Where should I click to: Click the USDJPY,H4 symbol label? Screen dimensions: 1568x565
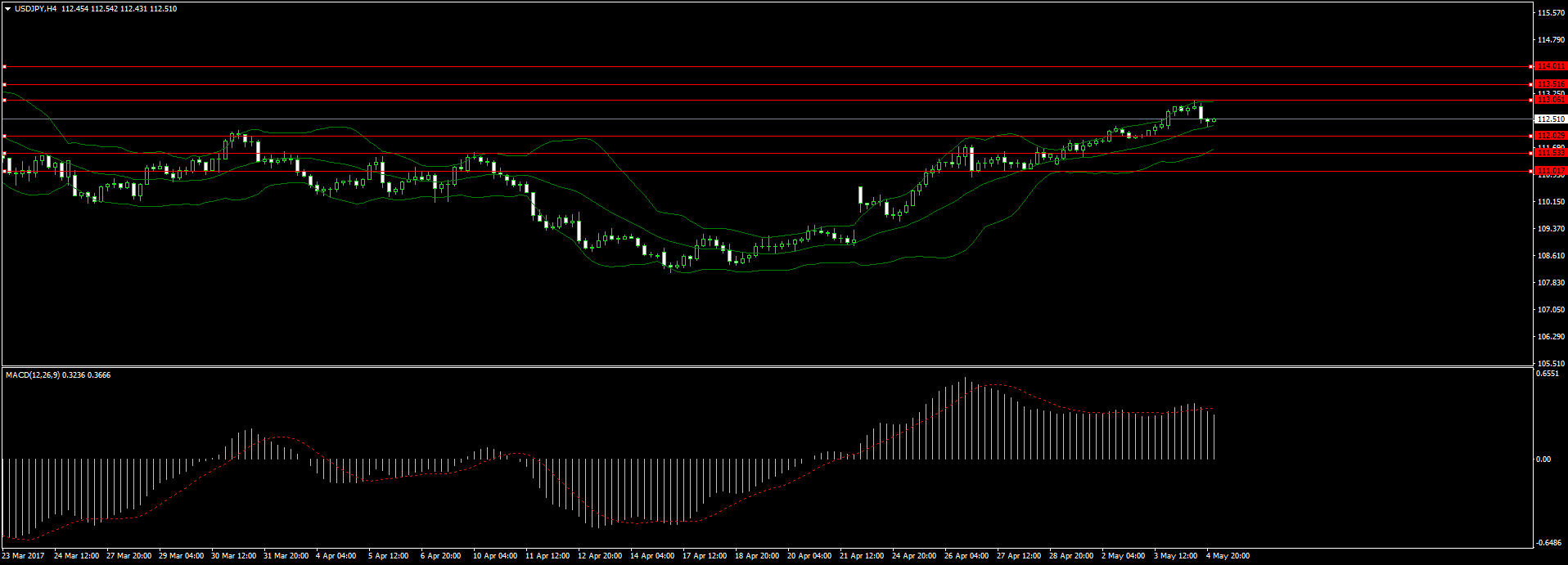[x=35, y=9]
